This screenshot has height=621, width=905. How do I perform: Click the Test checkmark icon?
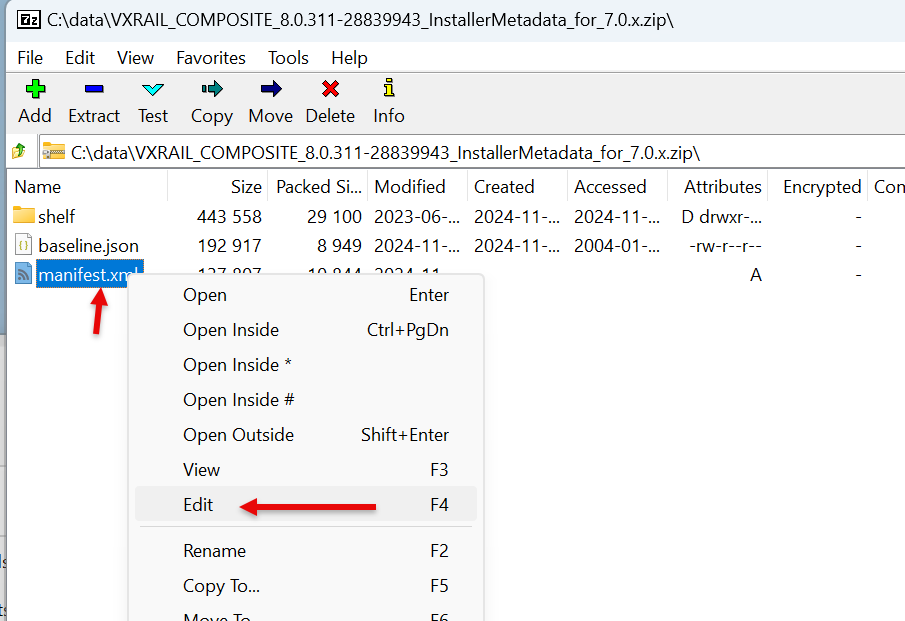(x=153, y=89)
